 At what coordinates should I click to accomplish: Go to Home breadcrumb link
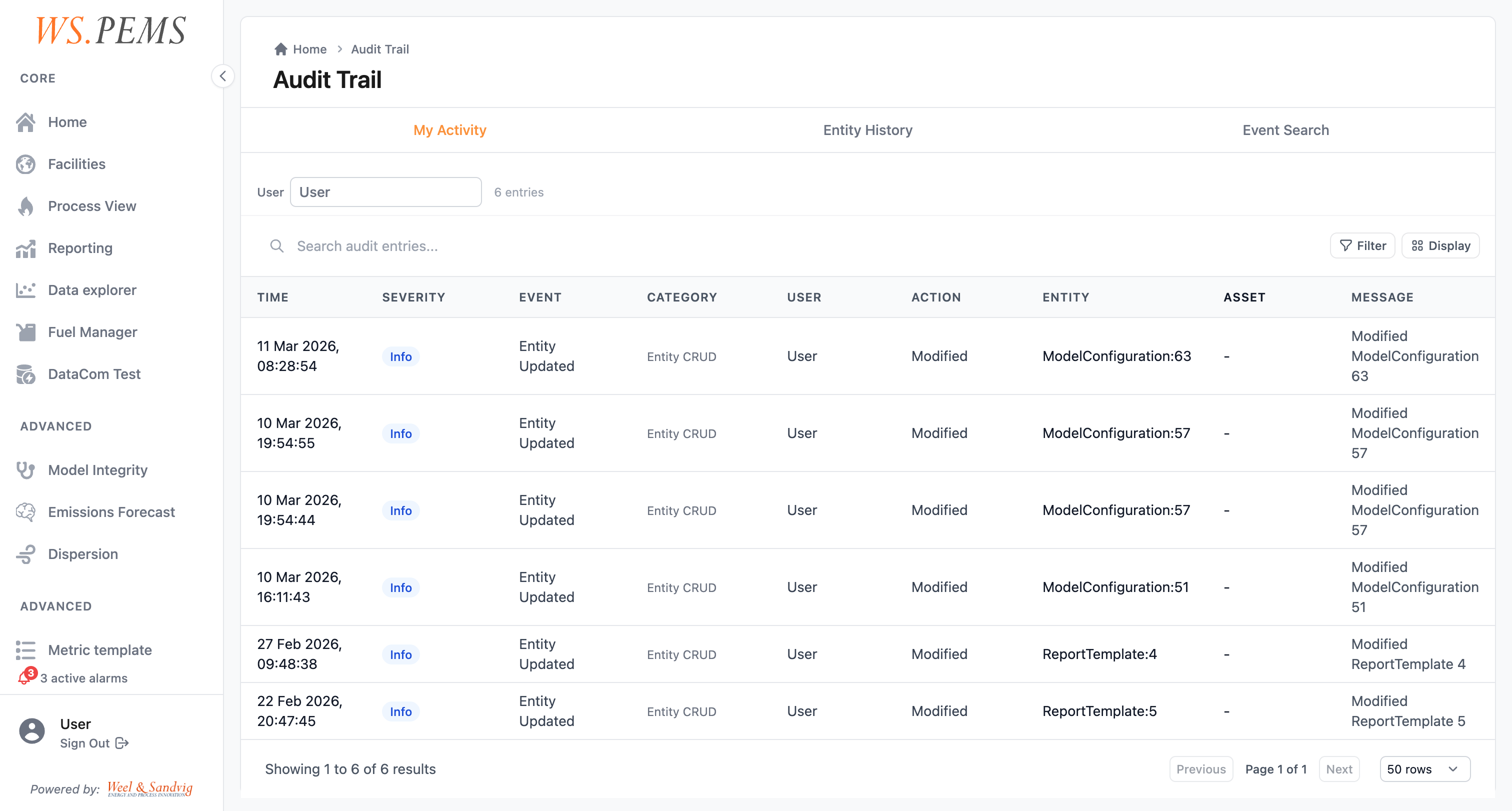309,49
